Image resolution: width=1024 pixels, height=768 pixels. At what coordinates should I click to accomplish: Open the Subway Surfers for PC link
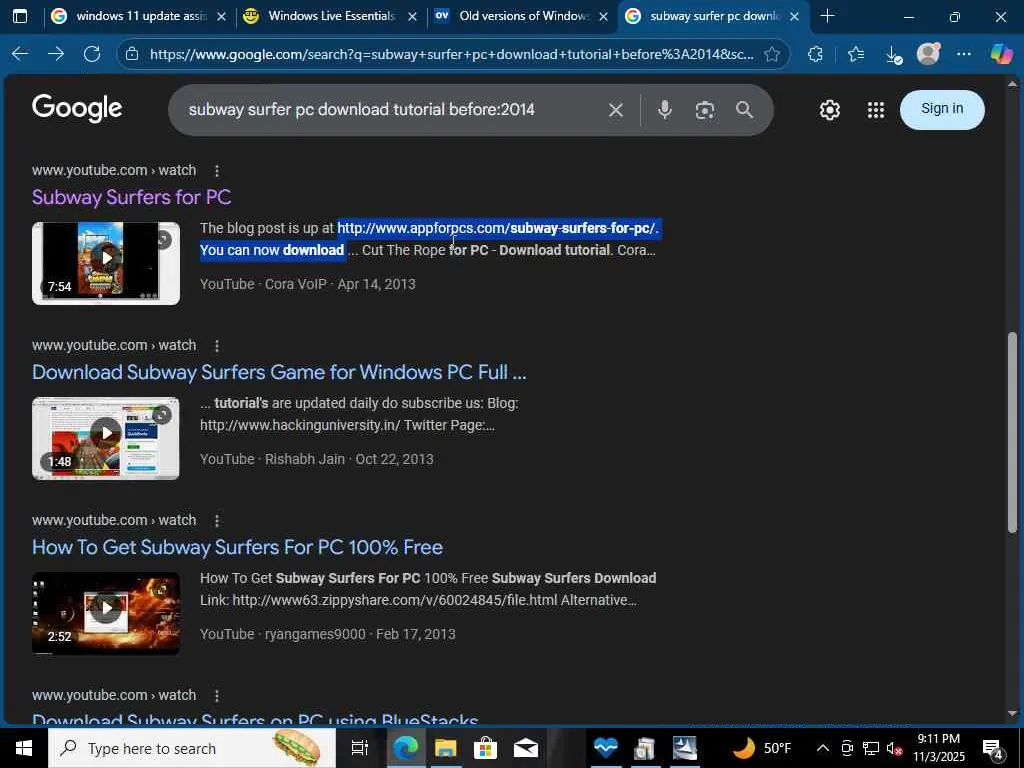tap(131, 197)
